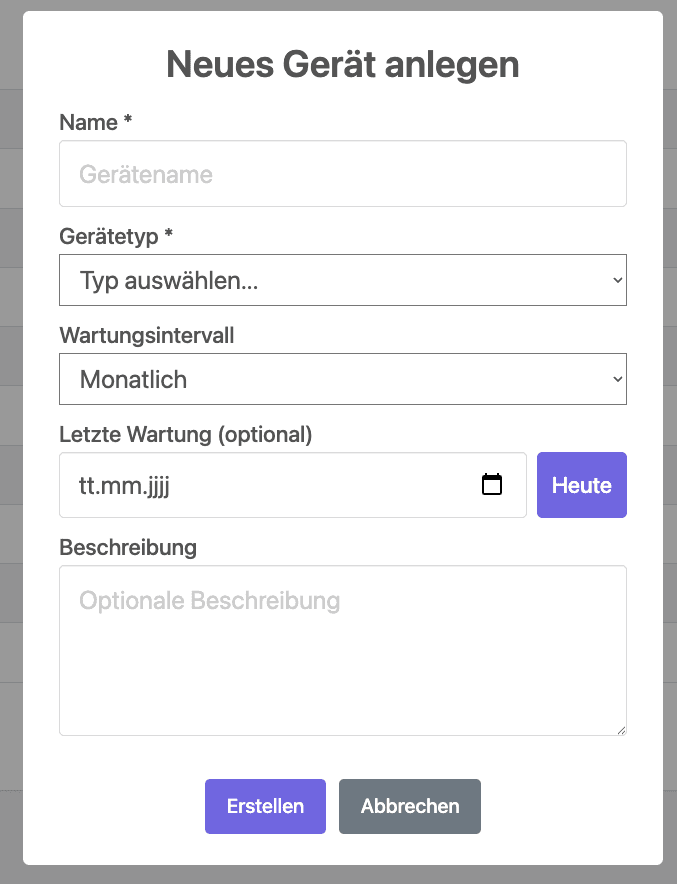The width and height of the screenshot is (677, 884).
Task: Click the Gerätetyp dropdown chevron arrow
Action: click(x=617, y=280)
